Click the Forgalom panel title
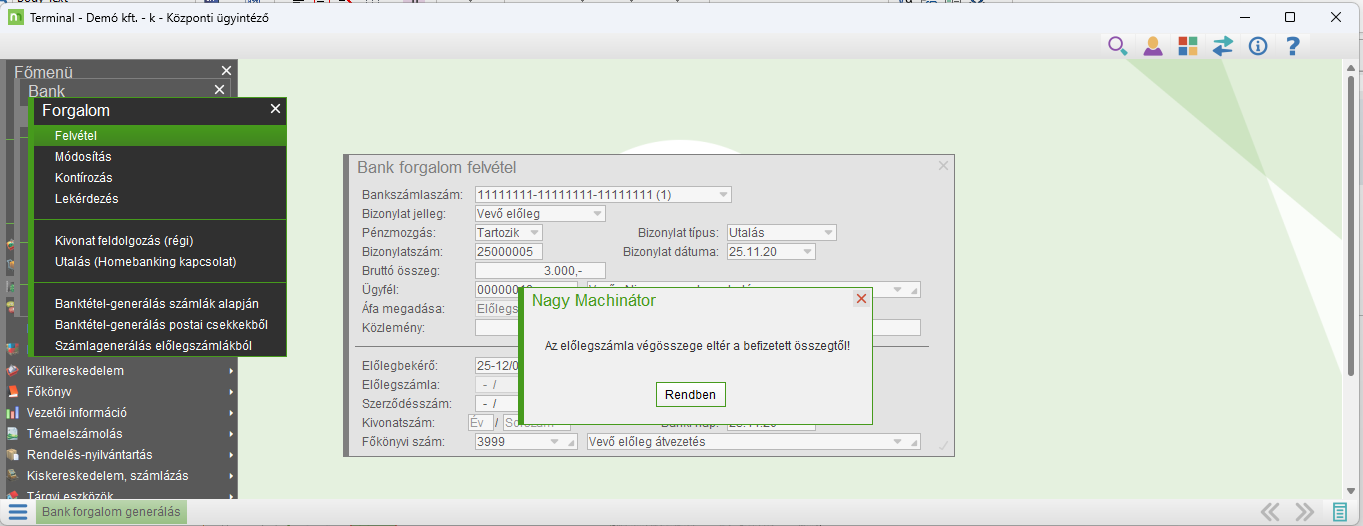Image resolution: width=1363 pixels, height=526 pixels. coord(76,110)
